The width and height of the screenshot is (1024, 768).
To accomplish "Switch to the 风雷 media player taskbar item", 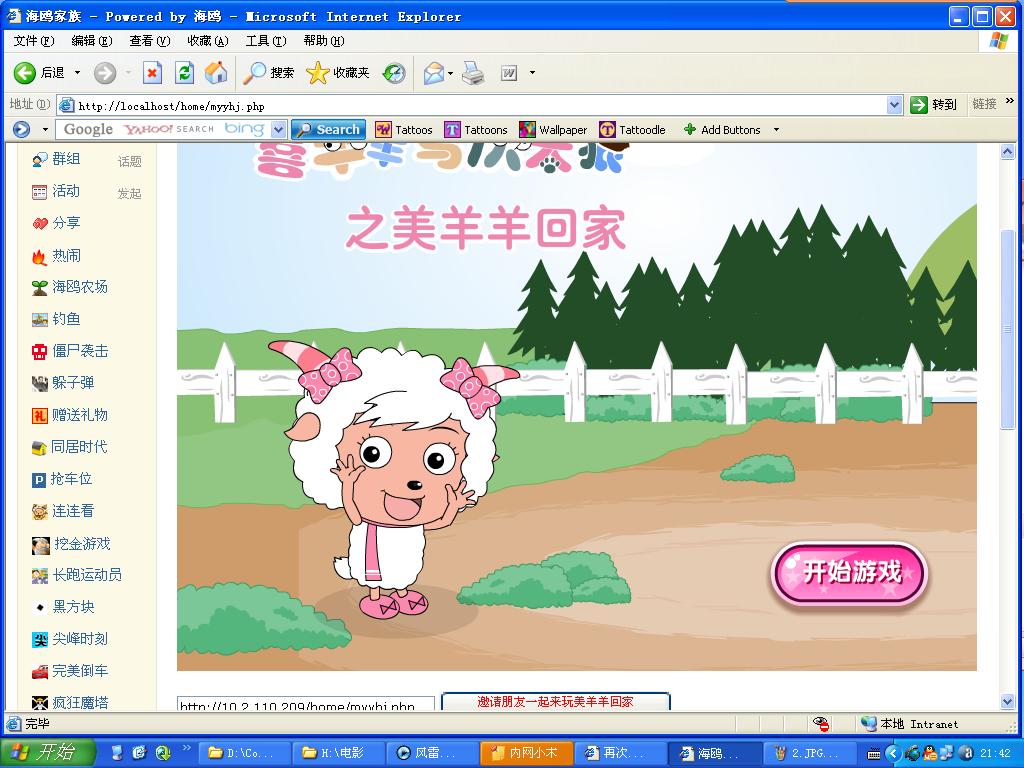I will coord(432,753).
